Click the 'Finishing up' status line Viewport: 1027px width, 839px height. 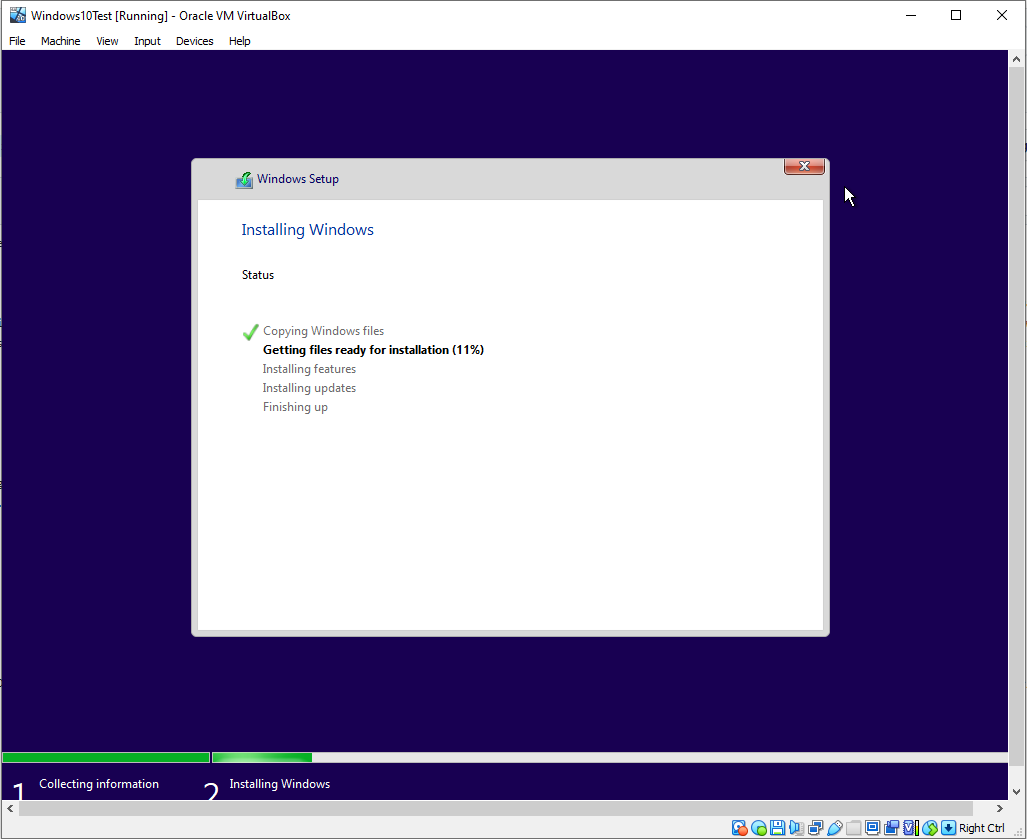point(295,407)
